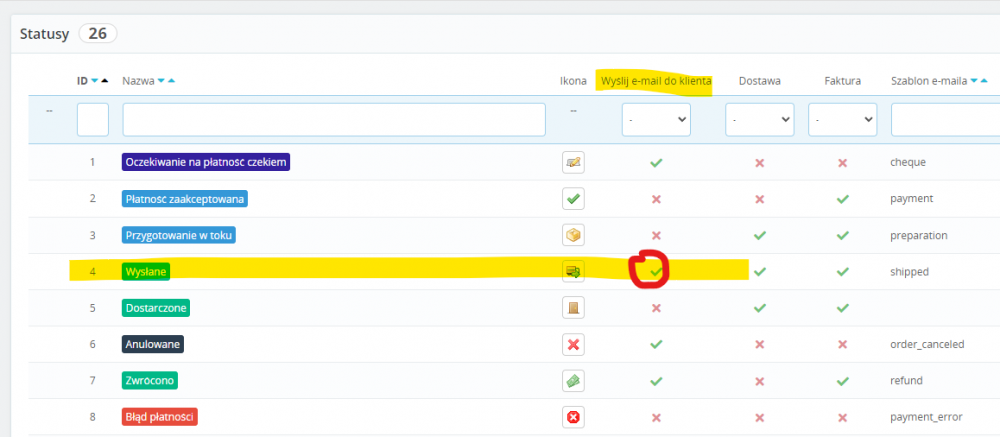Toggle Faktura for Oczekiwanie na płatność czekiem

(842, 163)
